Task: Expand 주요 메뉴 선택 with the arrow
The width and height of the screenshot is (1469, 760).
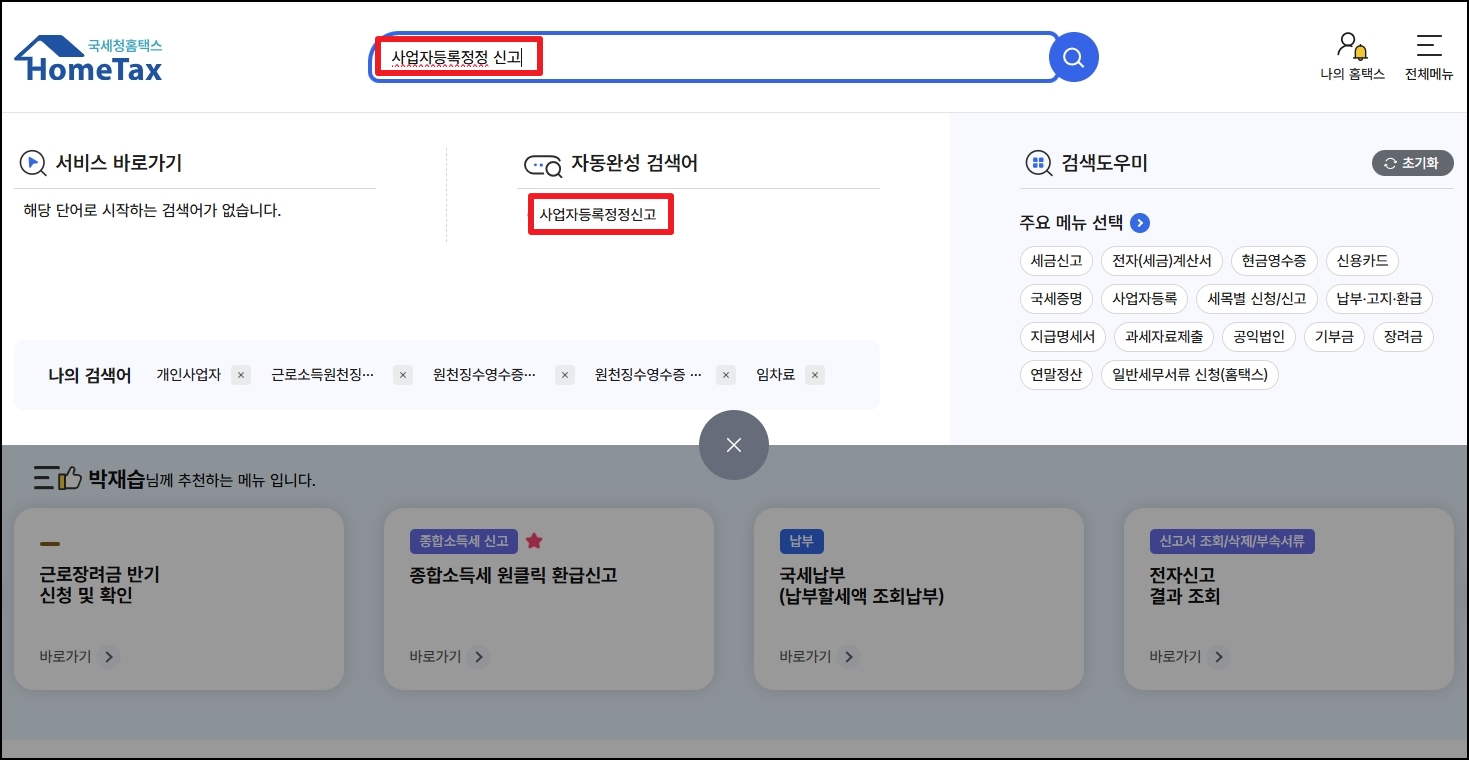Action: [1140, 223]
